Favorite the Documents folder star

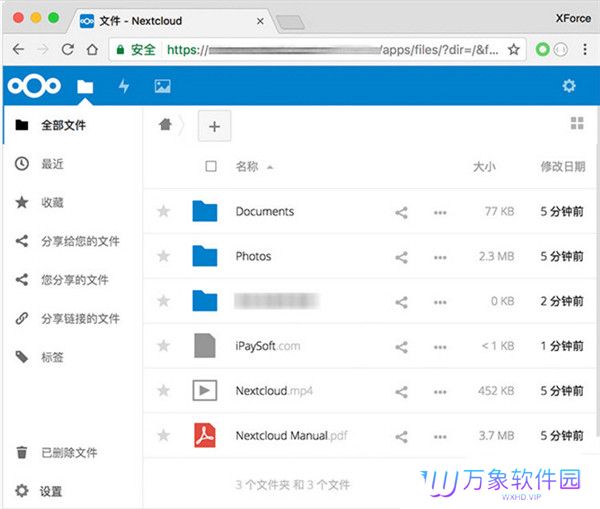164,211
